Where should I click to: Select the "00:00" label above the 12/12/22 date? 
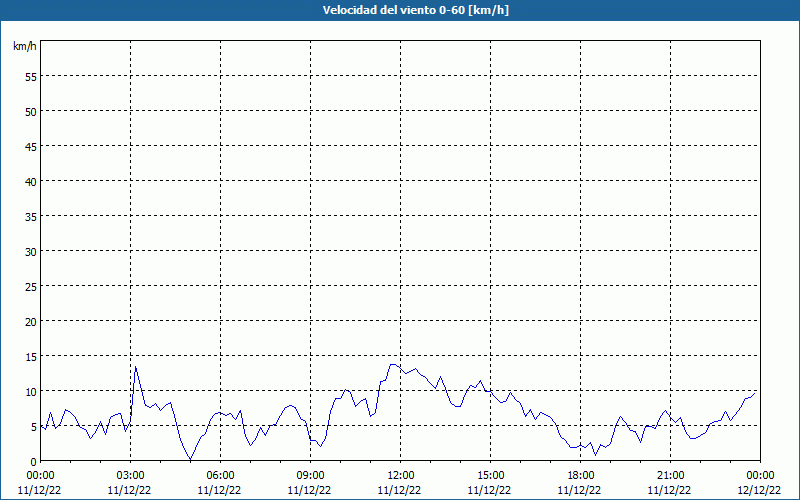click(x=760, y=476)
